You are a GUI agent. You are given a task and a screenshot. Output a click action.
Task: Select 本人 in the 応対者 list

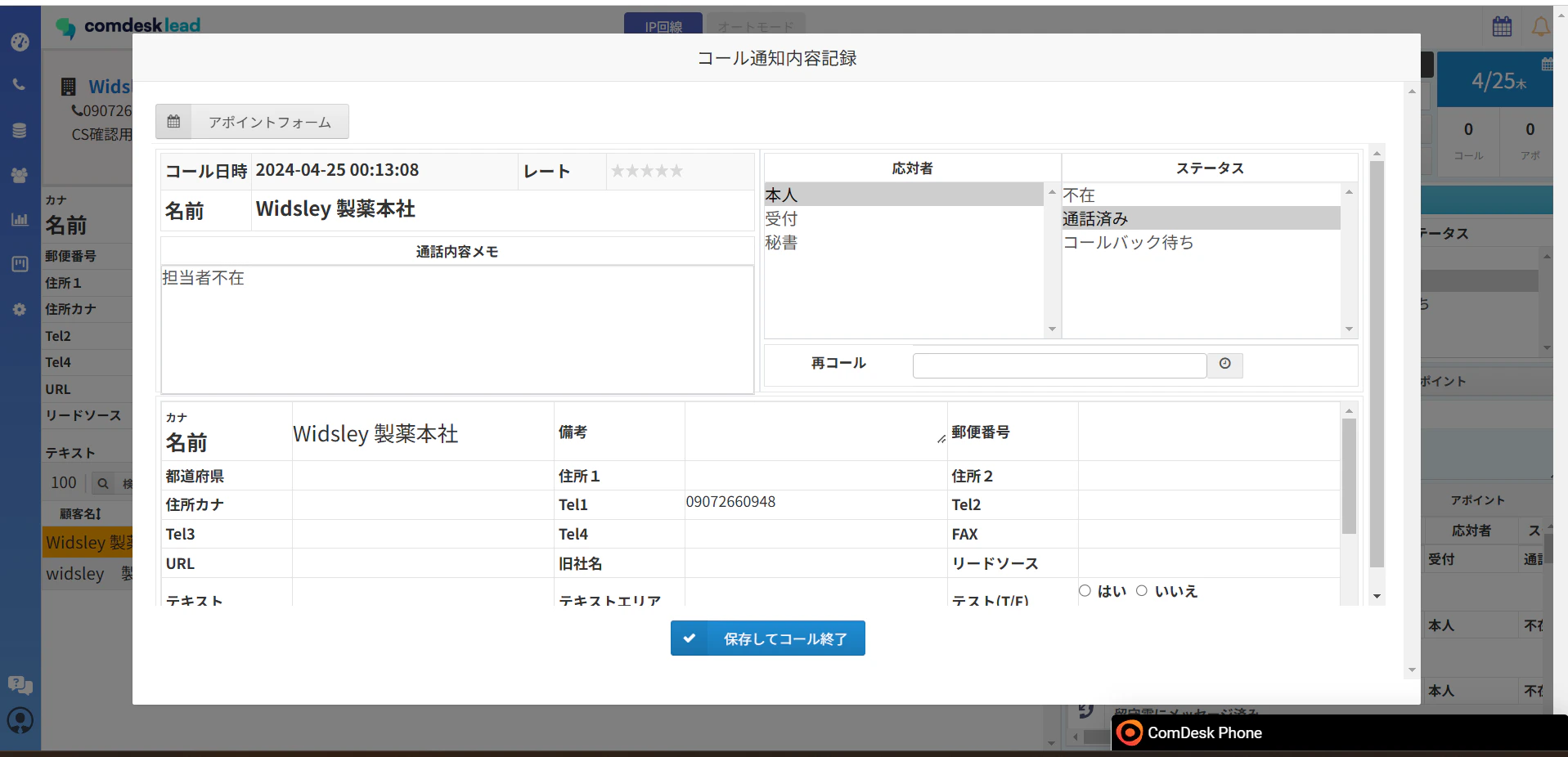tap(904, 195)
